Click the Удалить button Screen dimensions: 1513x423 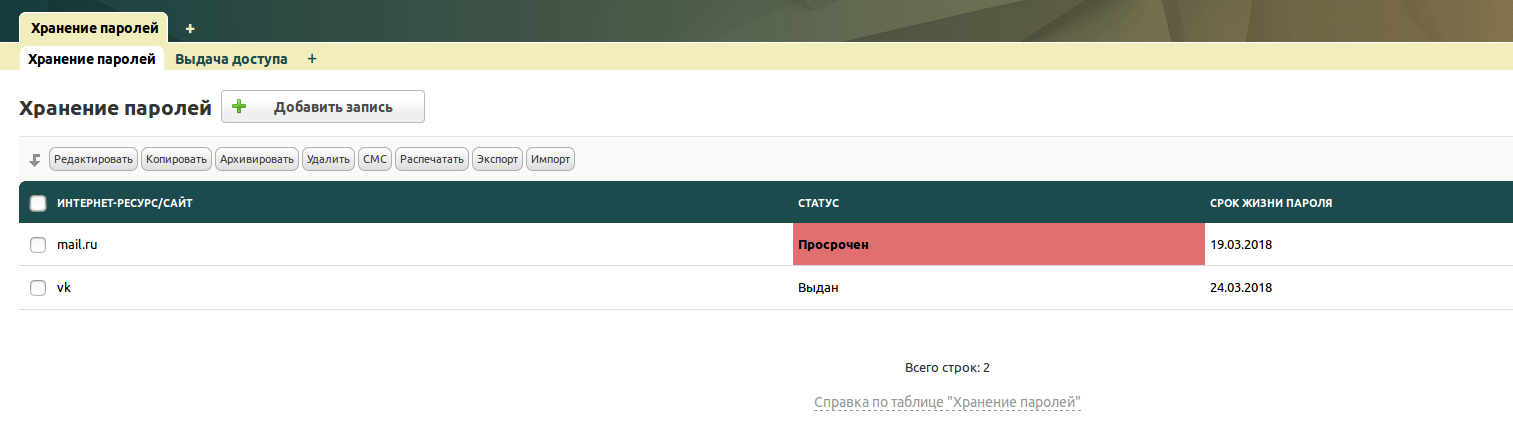[328, 159]
